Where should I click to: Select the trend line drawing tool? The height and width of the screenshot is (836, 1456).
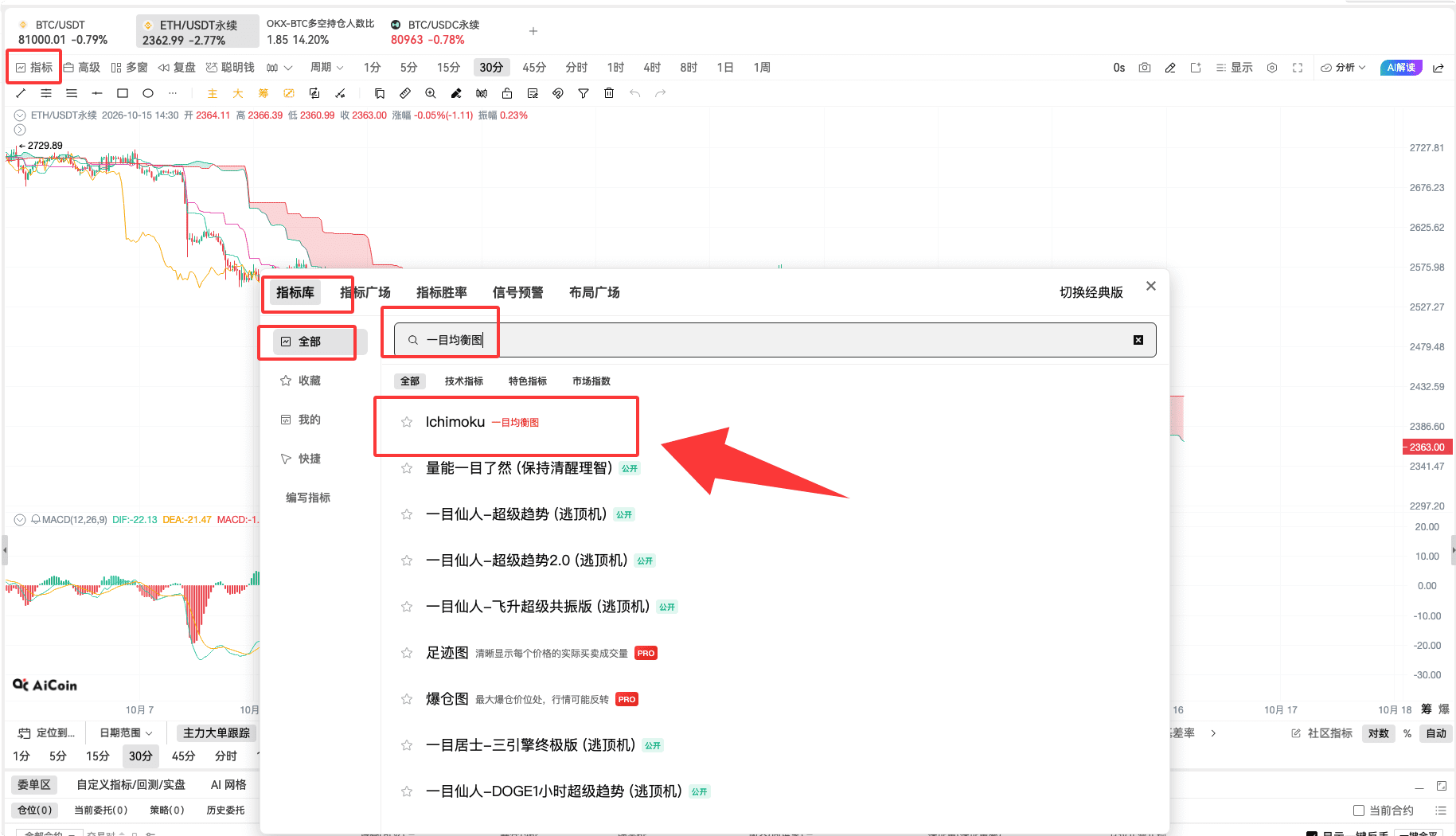21,93
